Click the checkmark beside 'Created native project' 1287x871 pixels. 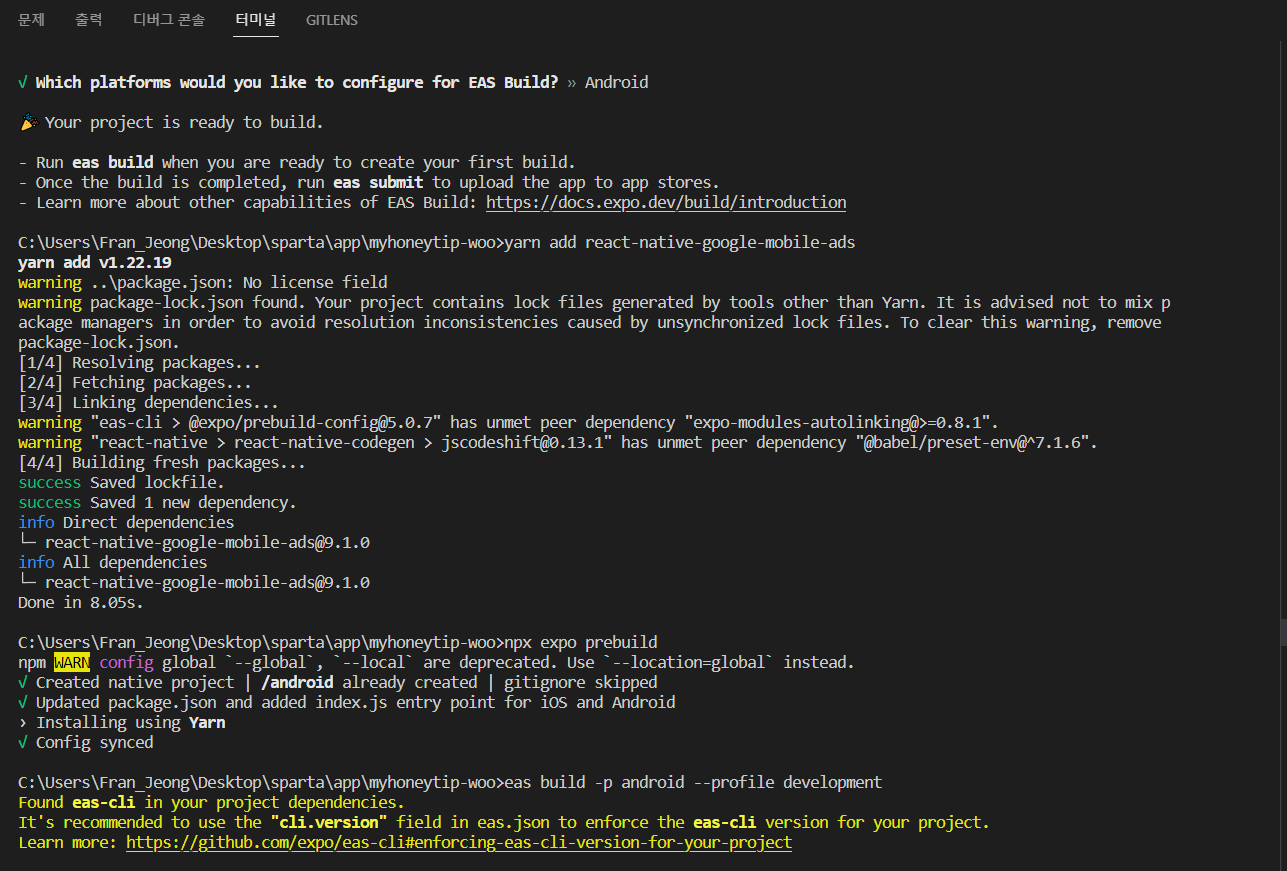[23, 682]
